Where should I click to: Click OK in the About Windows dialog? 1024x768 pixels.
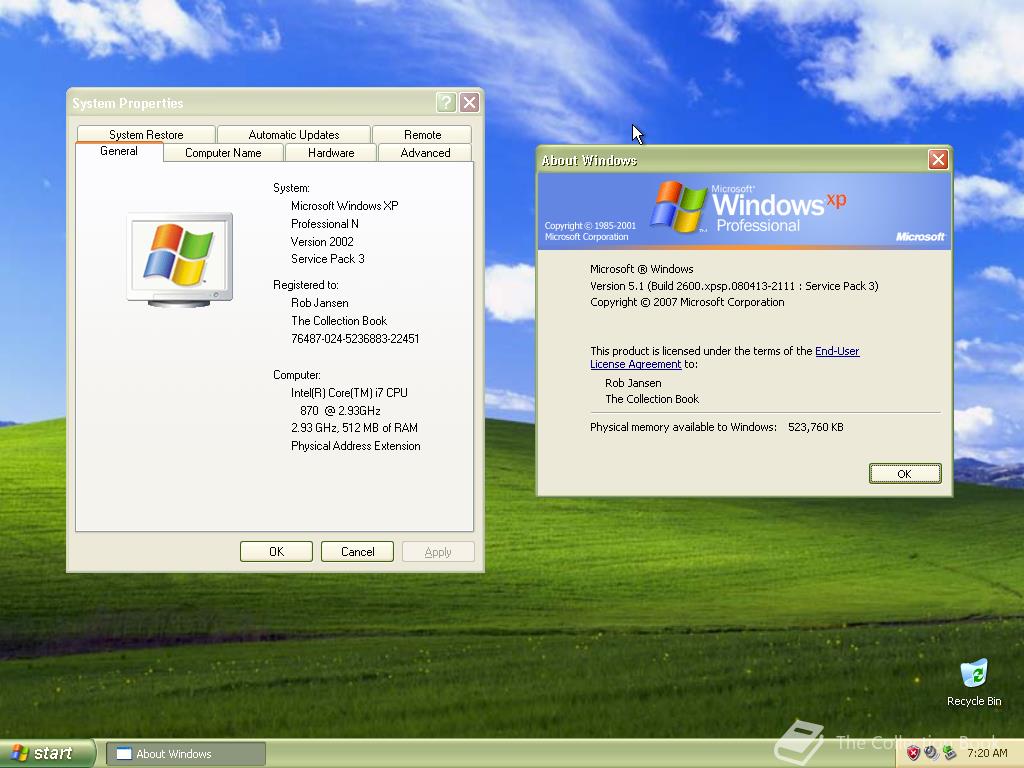(x=904, y=473)
